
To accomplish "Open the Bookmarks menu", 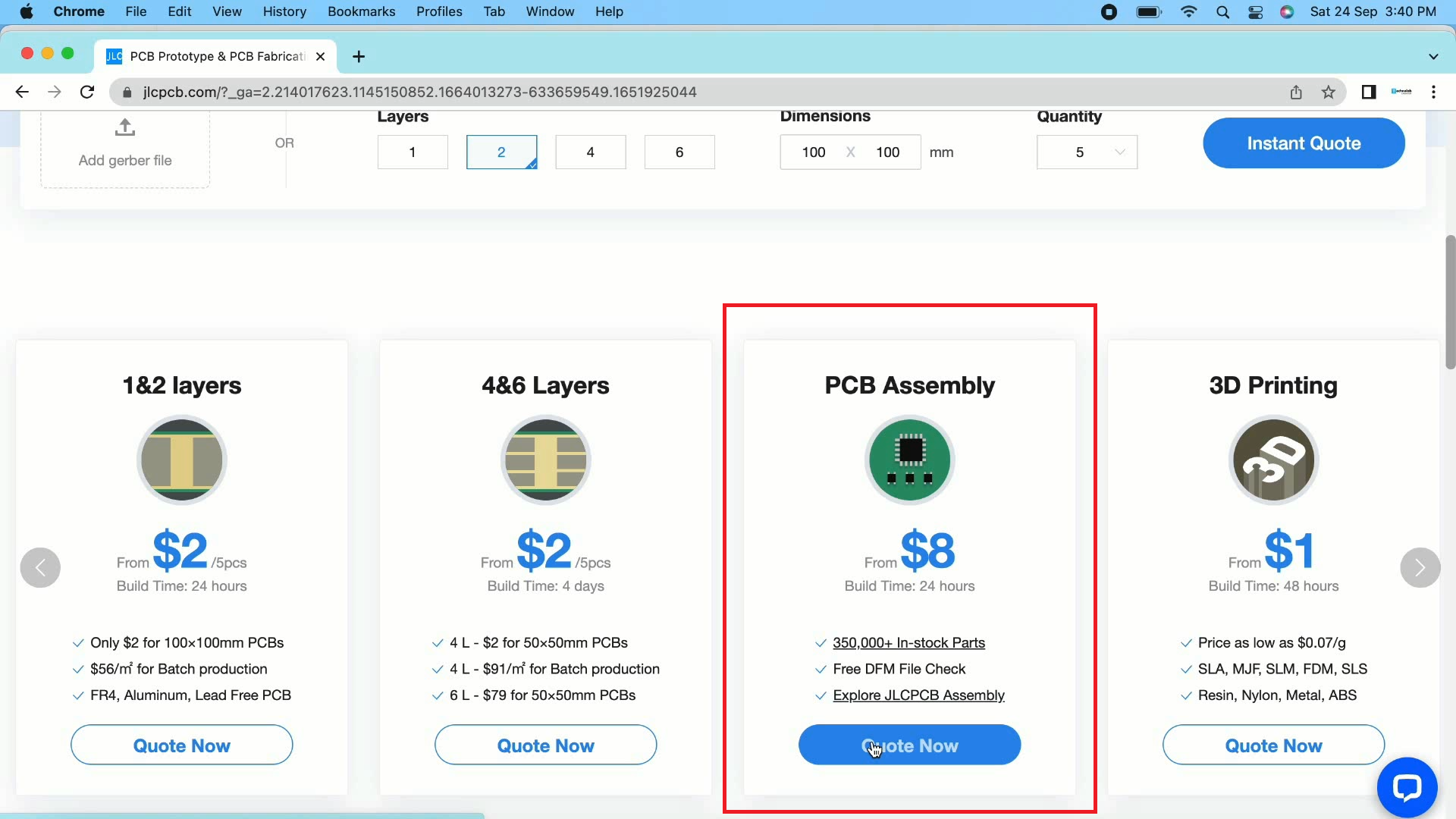I will tap(362, 11).
